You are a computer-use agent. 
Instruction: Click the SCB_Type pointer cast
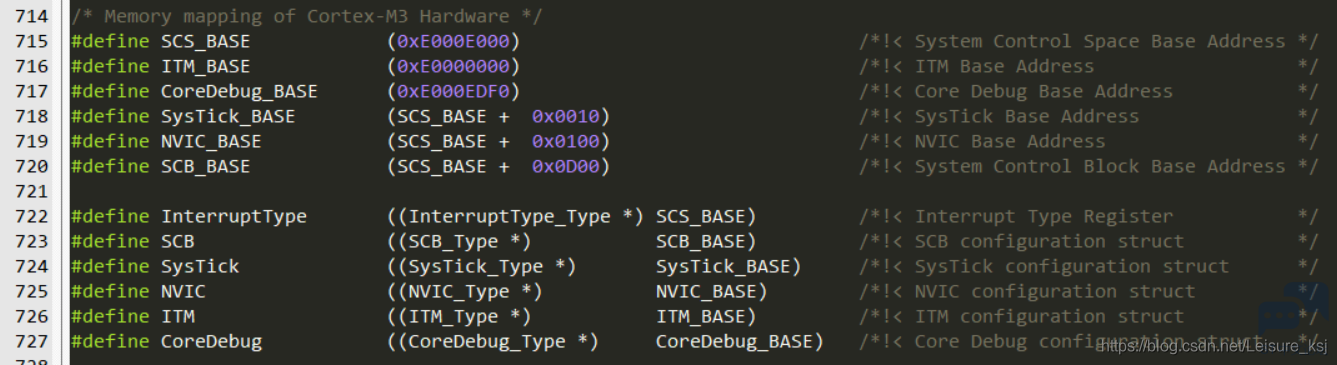pyautogui.click(x=464, y=241)
